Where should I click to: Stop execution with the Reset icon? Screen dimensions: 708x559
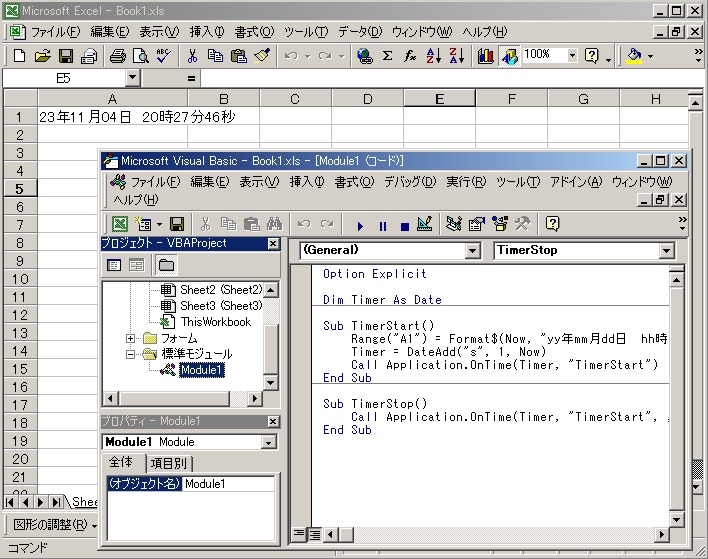point(405,226)
